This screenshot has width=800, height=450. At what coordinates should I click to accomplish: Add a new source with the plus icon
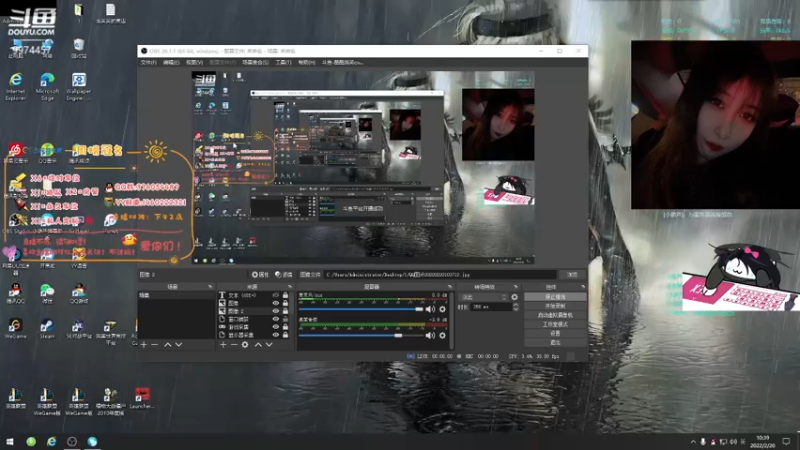click(x=223, y=345)
